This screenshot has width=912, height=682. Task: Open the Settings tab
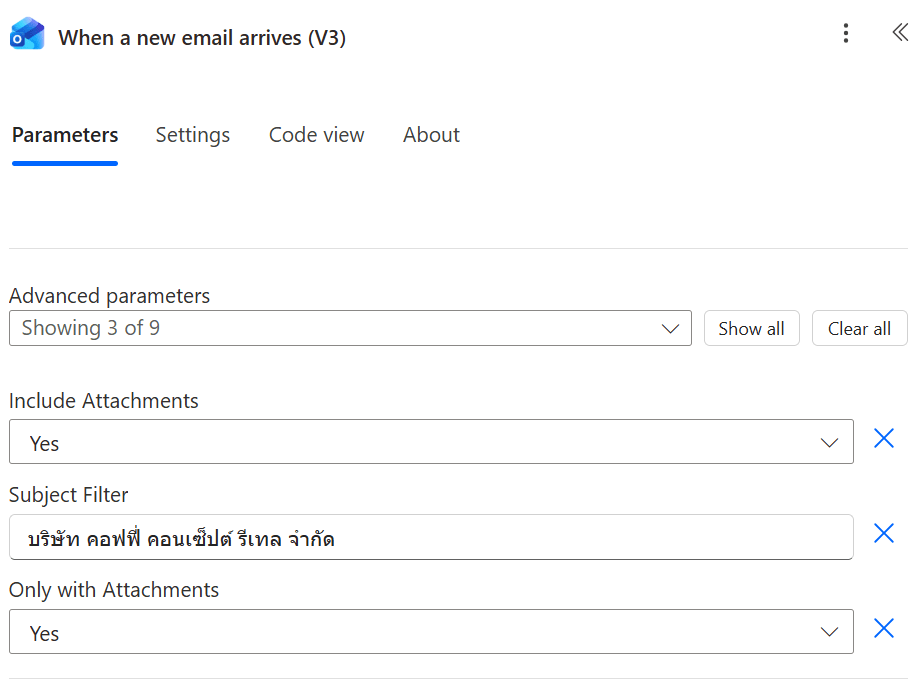tap(193, 135)
